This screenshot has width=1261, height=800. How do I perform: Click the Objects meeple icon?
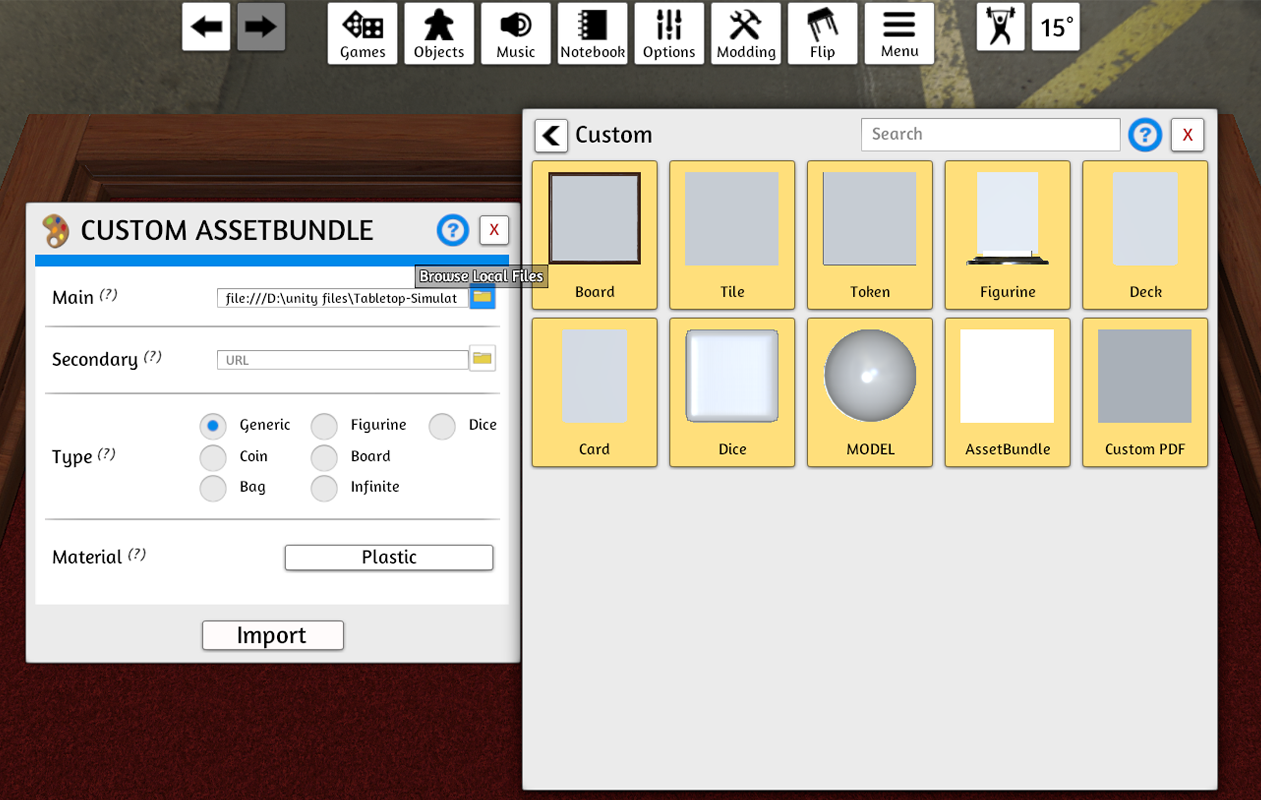pos(439,33)
